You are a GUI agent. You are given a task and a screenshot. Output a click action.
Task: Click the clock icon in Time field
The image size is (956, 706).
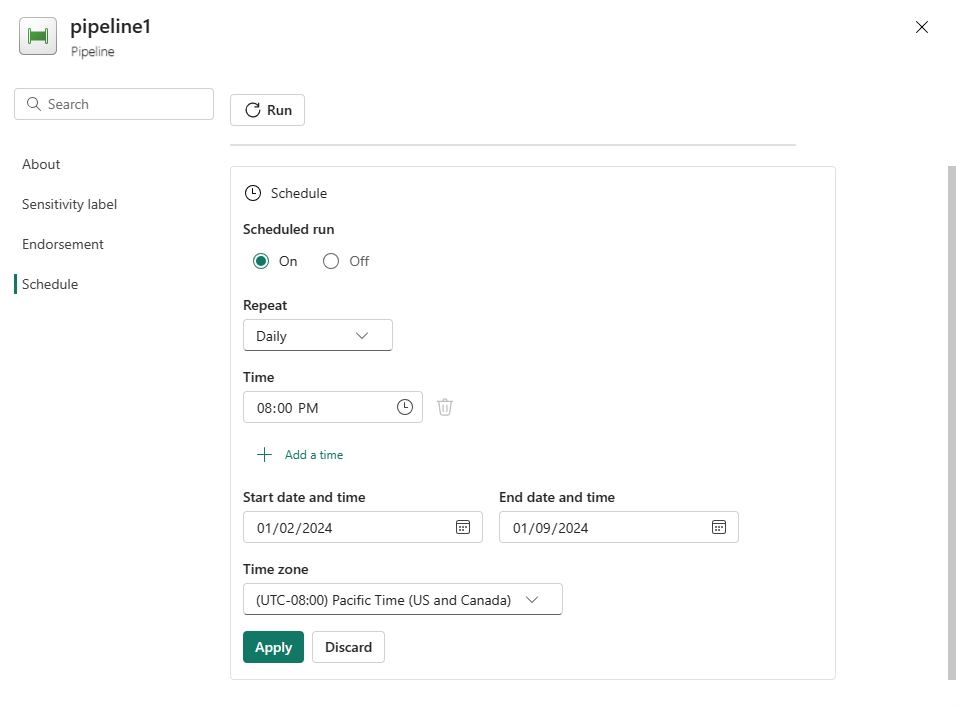click(x=405, y=407)
